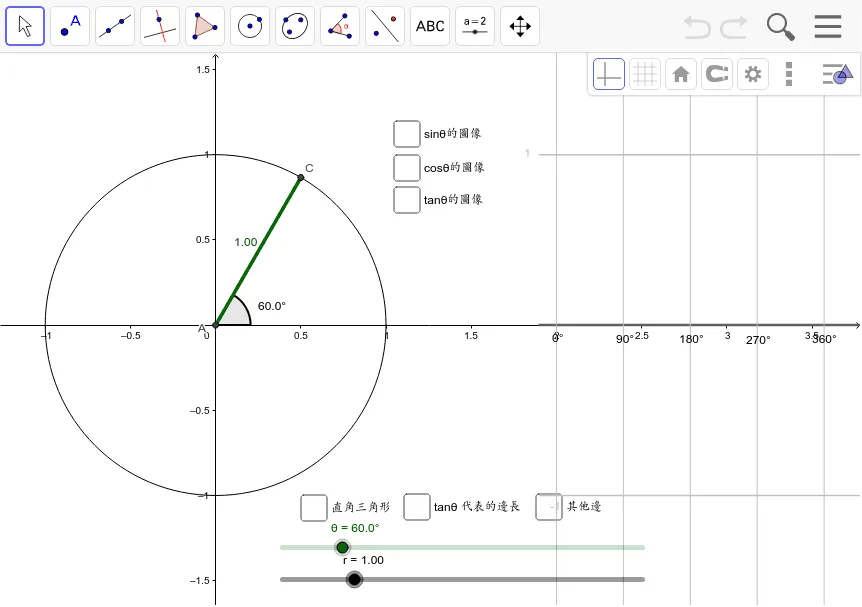Open the search magnifier
The height and width of the screenshot is (607, 862).
click(781, 27)
